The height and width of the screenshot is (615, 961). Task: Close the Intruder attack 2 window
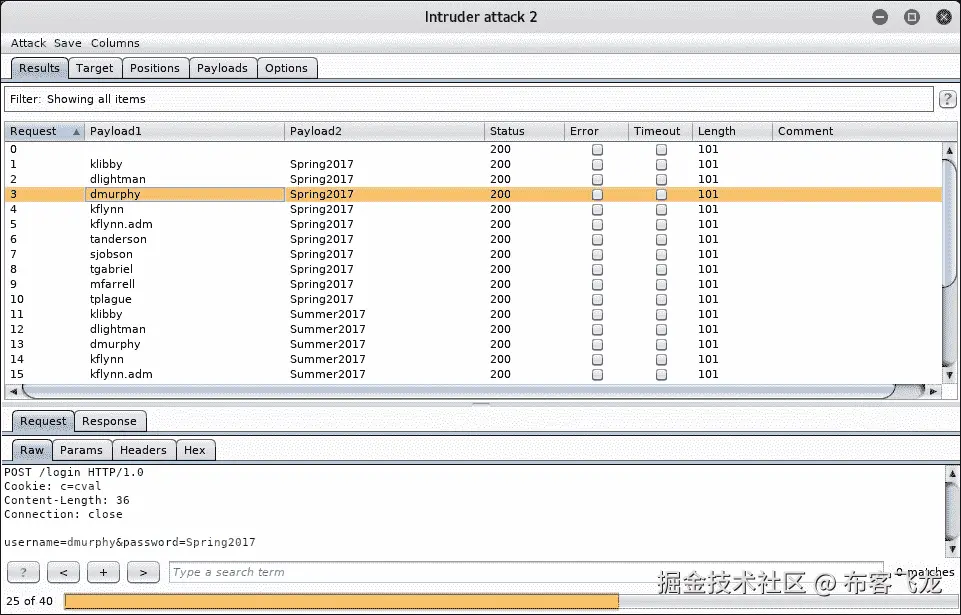coord(944,17)
